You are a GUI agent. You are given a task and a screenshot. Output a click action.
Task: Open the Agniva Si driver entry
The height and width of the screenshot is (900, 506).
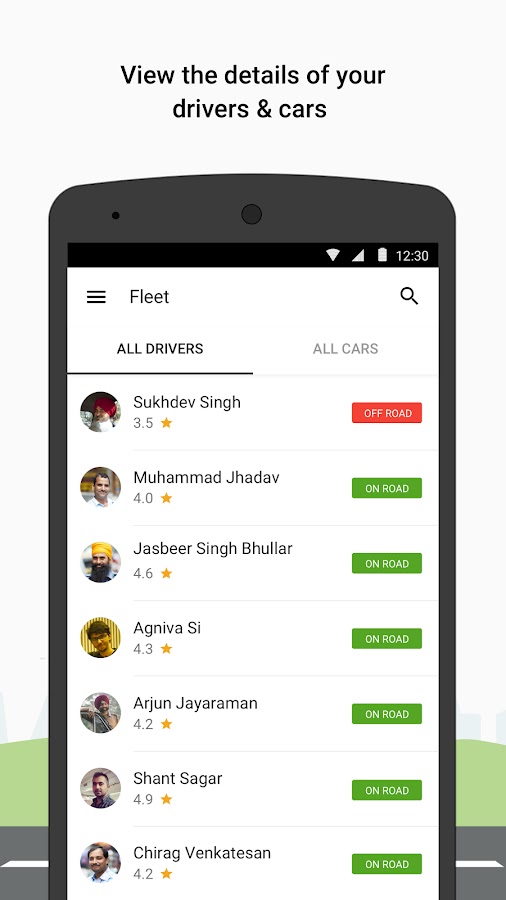click(x=252, y=638)
